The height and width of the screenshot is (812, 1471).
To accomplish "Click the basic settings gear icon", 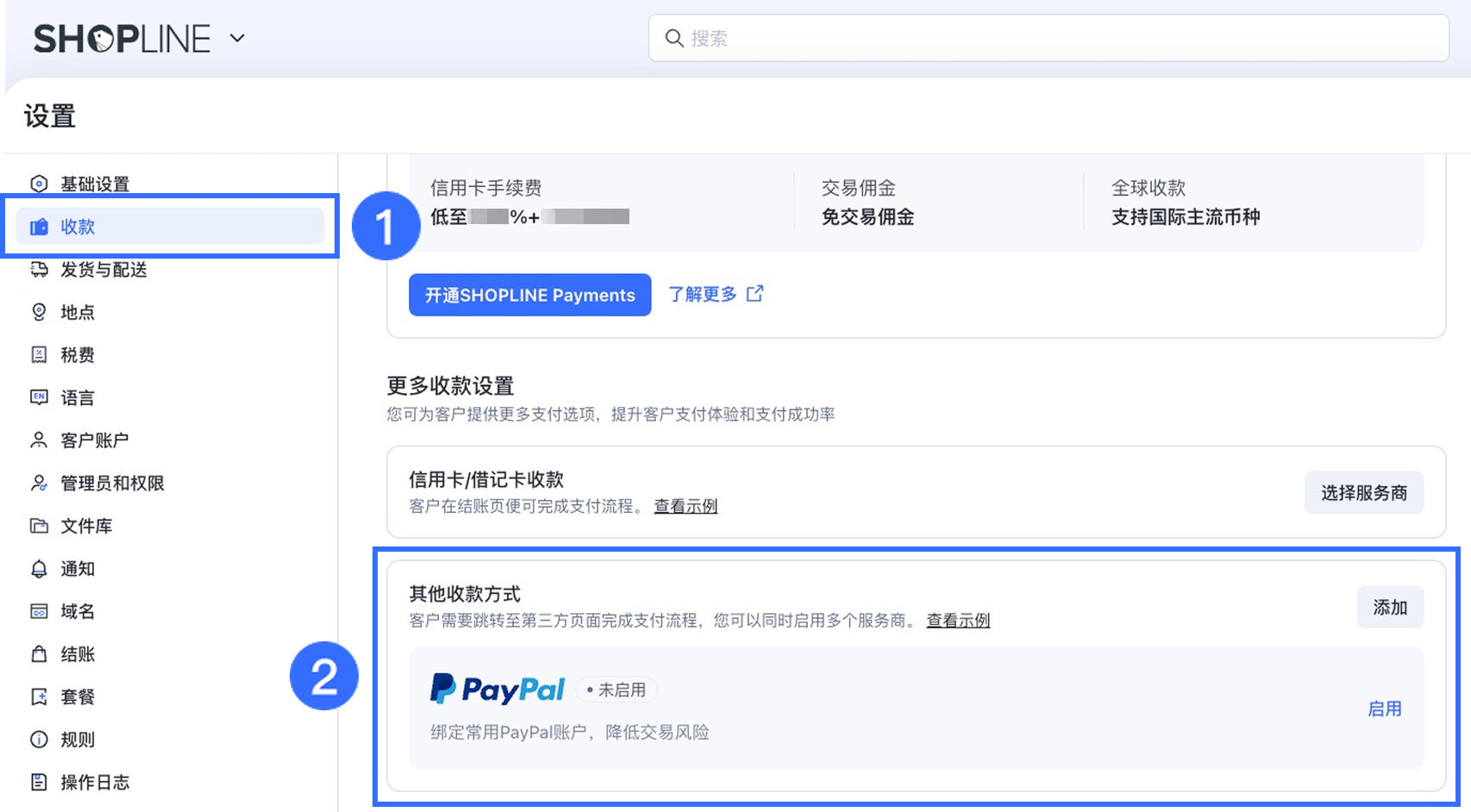I will [39, 184].
